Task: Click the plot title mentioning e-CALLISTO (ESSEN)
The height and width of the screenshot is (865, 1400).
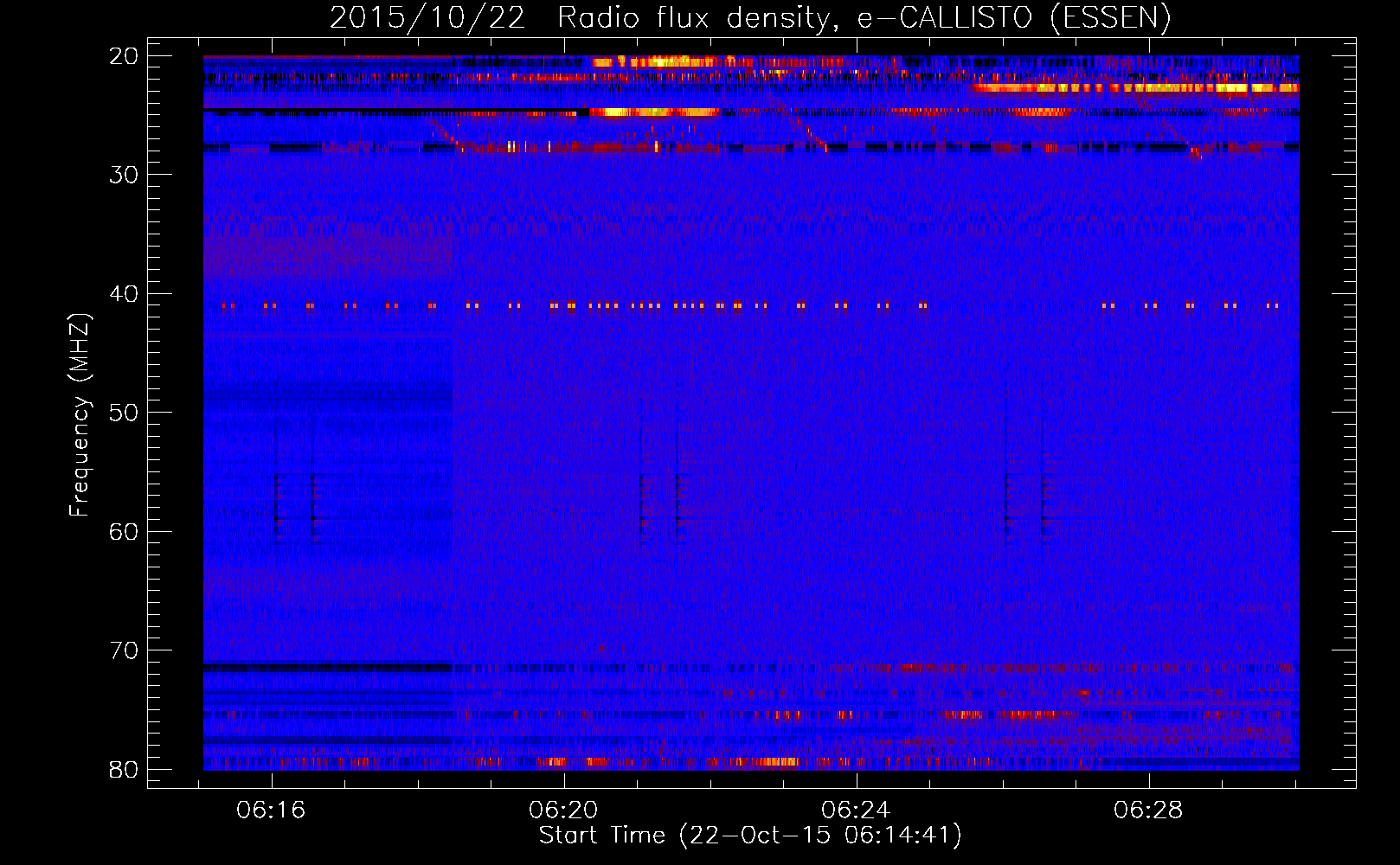Action: click(x=749, y=18)
